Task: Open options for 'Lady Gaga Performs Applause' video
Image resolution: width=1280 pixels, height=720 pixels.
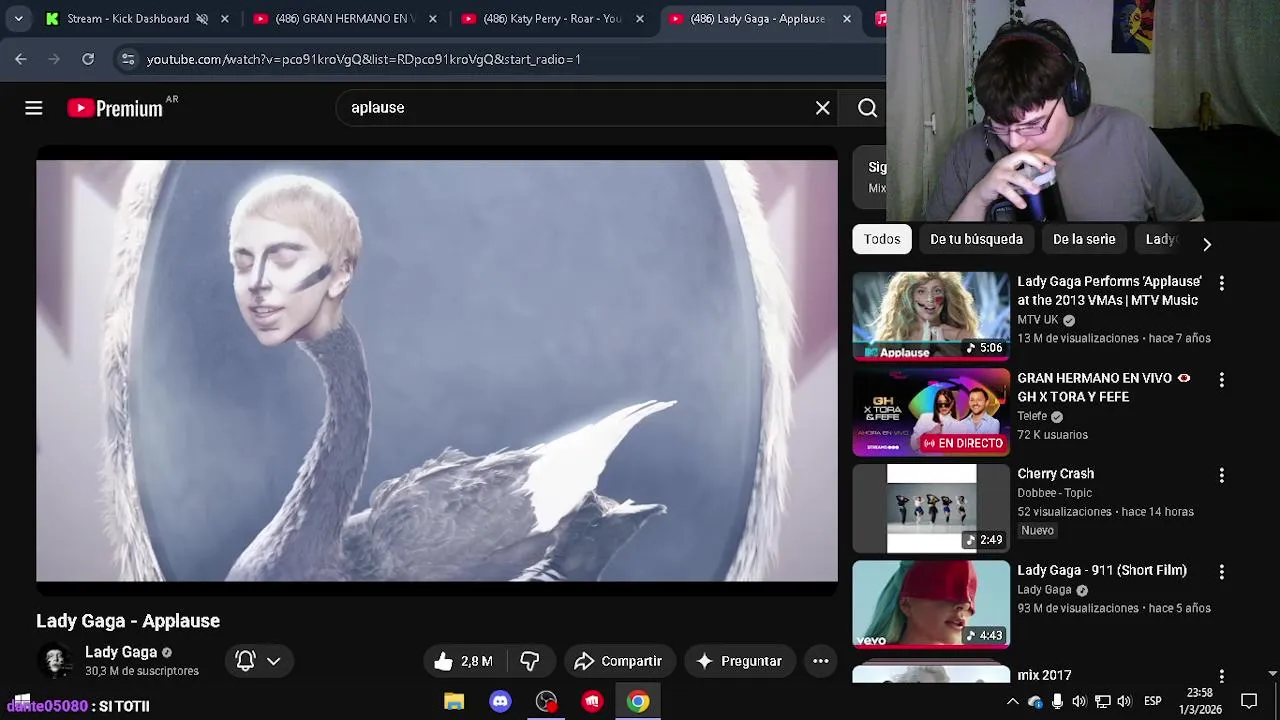Action: tap(1221, 283)
